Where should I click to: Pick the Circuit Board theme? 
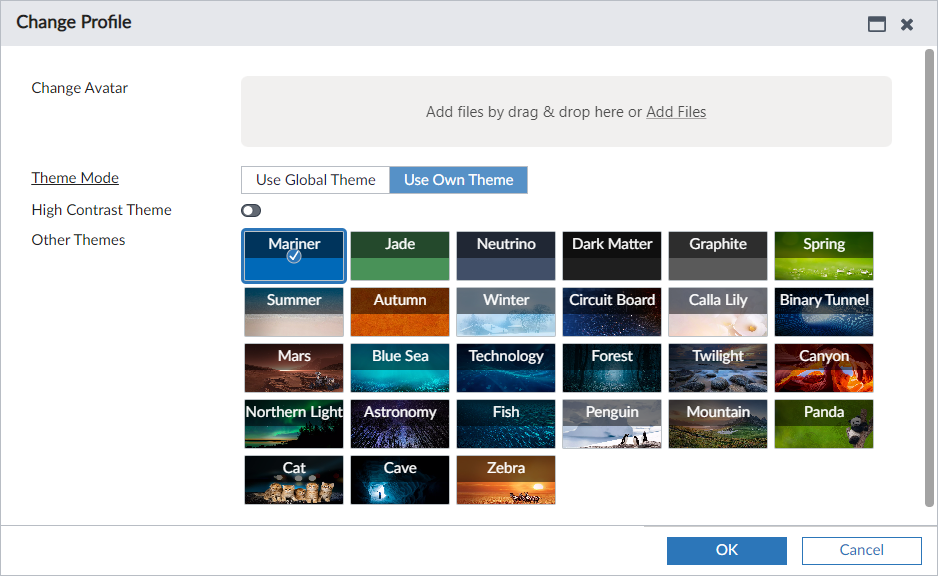point(611,312)
